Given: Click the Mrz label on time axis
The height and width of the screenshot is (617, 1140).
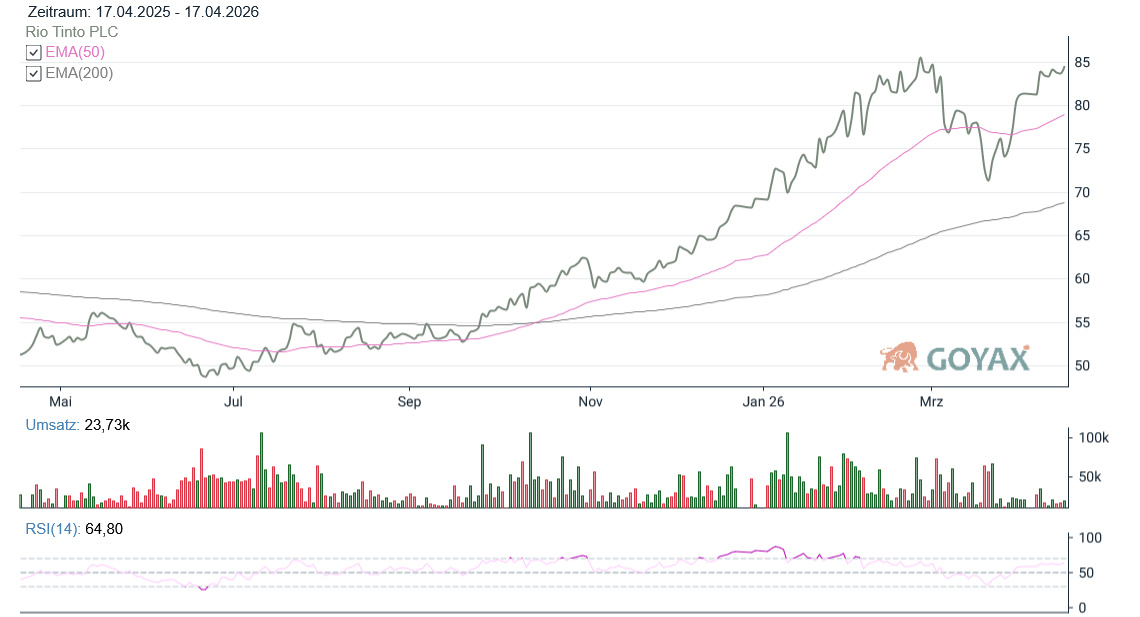Looking at the screenshot, I should pyautogui.click(x=931, y=402).
